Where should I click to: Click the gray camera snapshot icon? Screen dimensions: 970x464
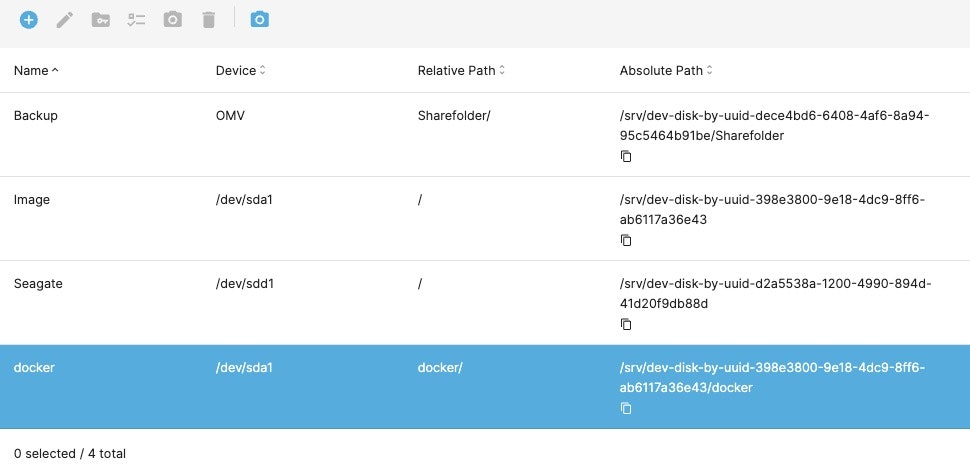(x=173, y=19)
